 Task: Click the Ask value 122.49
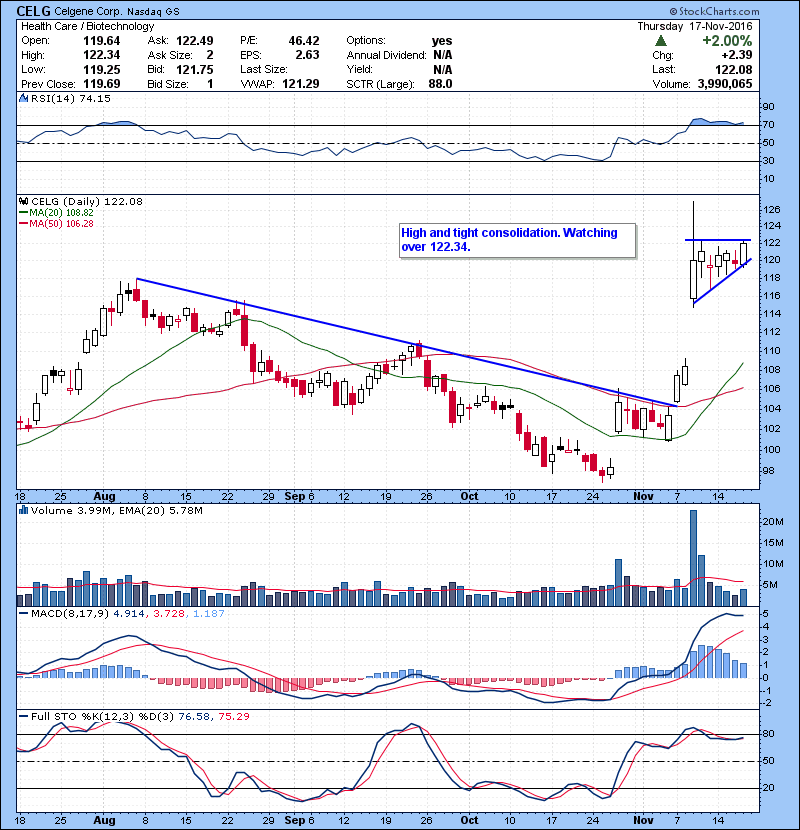tap(195, 41)
